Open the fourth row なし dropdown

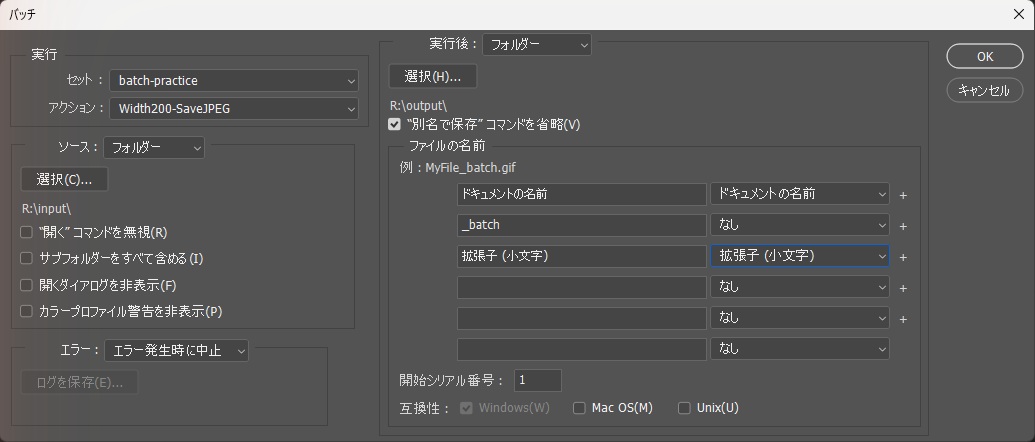[x=799, y=287]
